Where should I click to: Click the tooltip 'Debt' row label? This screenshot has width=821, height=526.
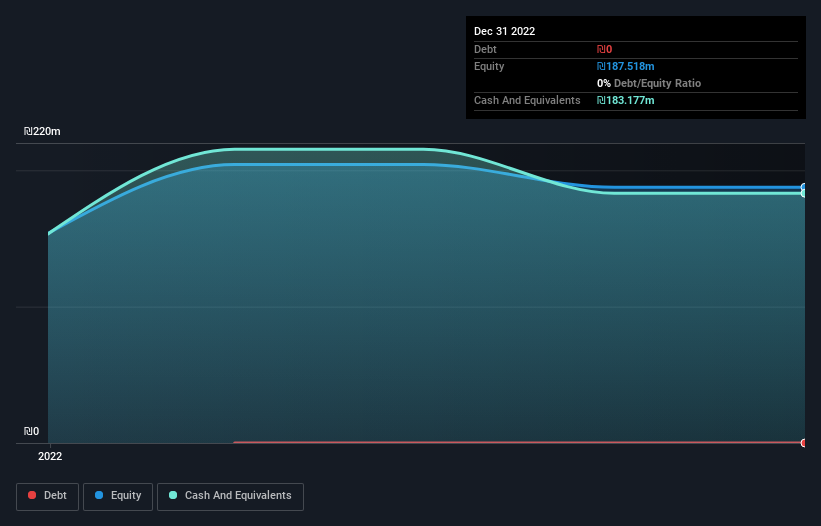[x=485, y=49]
